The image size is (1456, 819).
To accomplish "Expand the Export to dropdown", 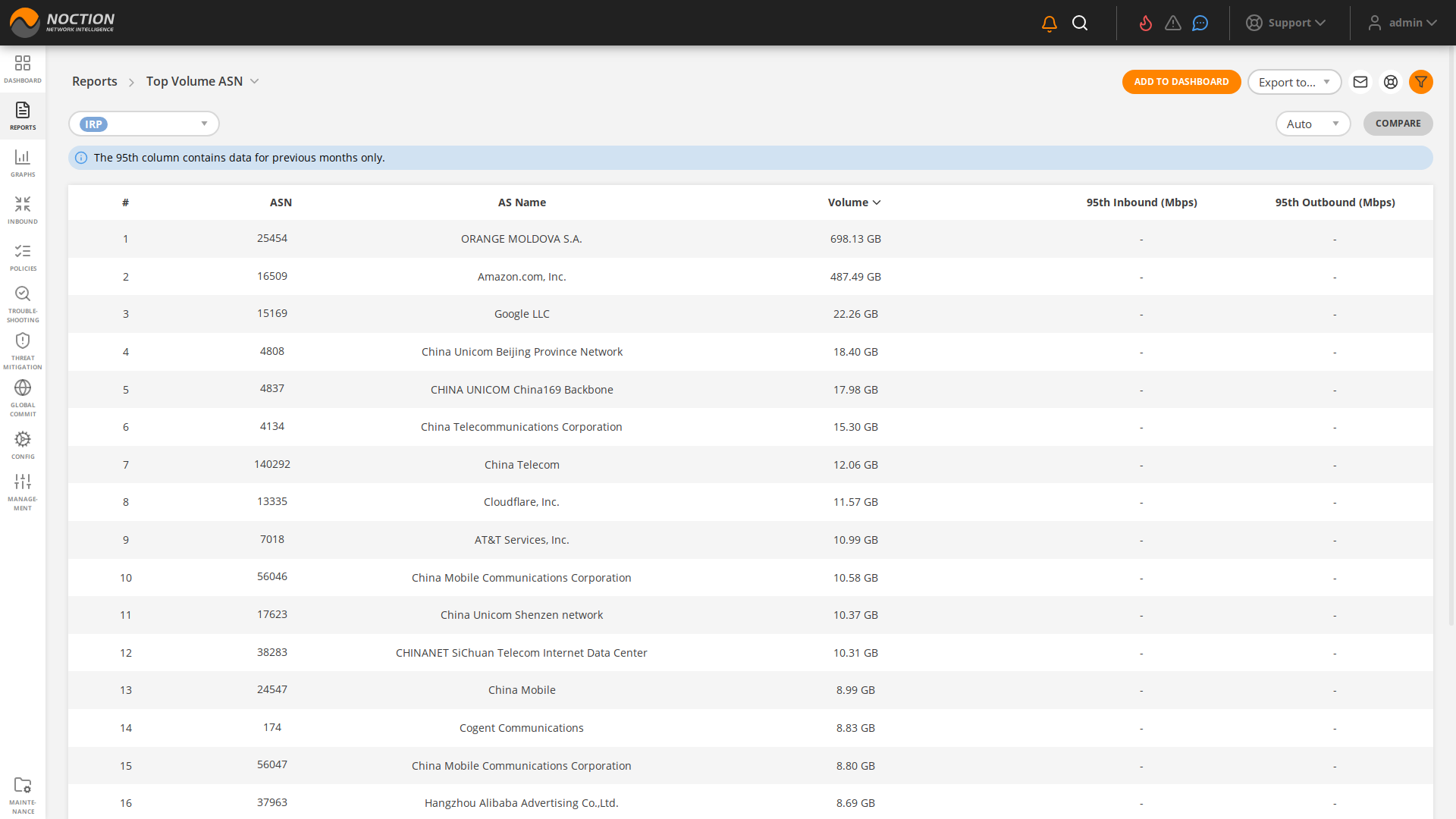I will pos(1294,82).
